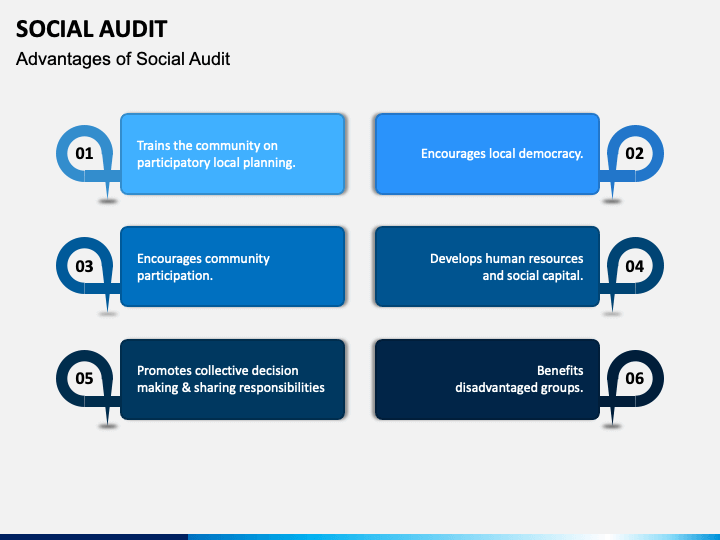Click the 'Advantages of Social Audit' subtitle
720x540 pixels.
(123, 59)
